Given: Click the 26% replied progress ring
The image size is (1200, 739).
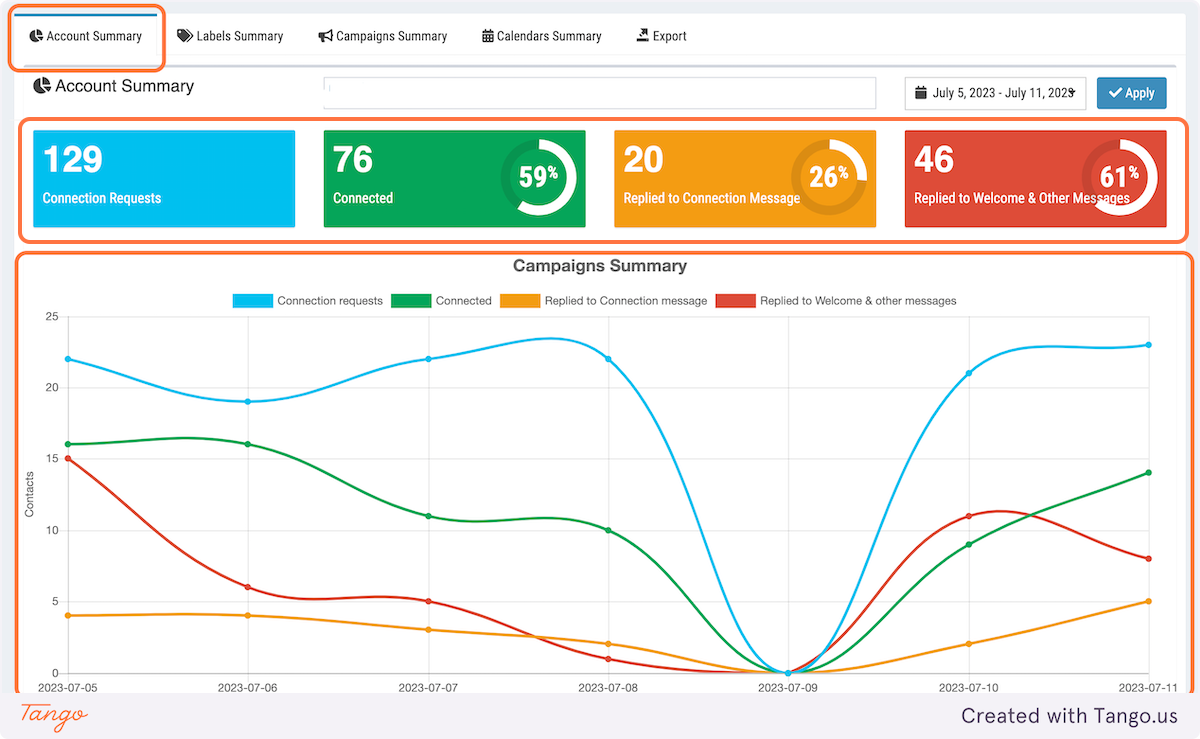Looking at the screenshot, I should pyautogui.click(x=829, y=177).
